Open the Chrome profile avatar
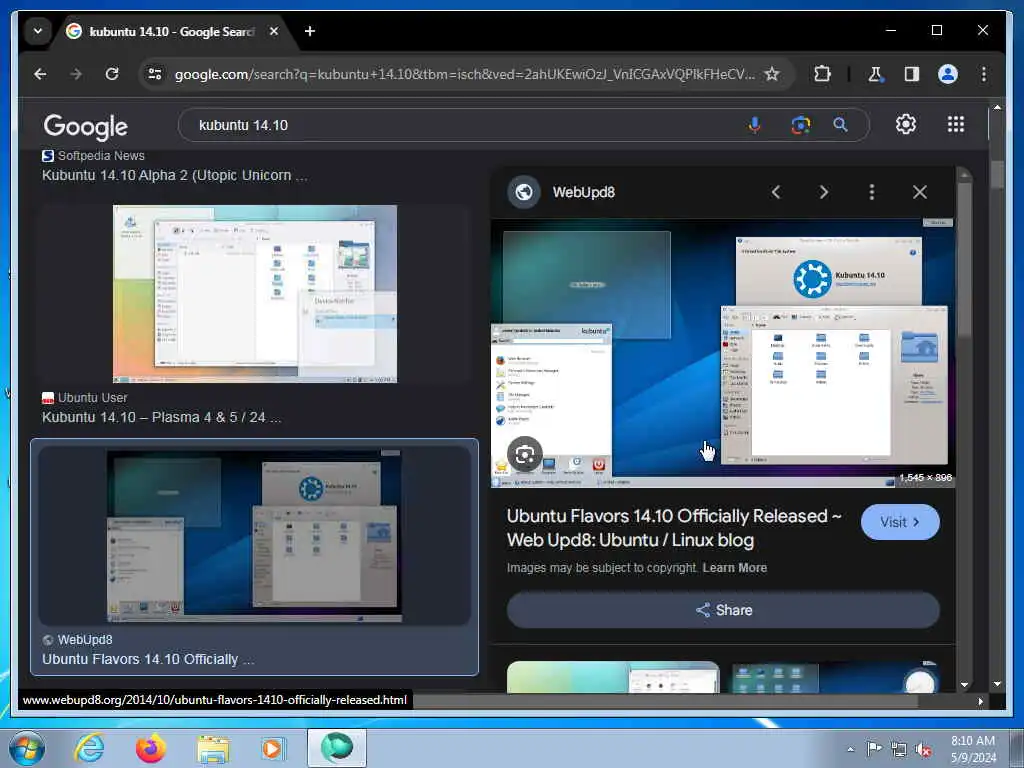 948,74
